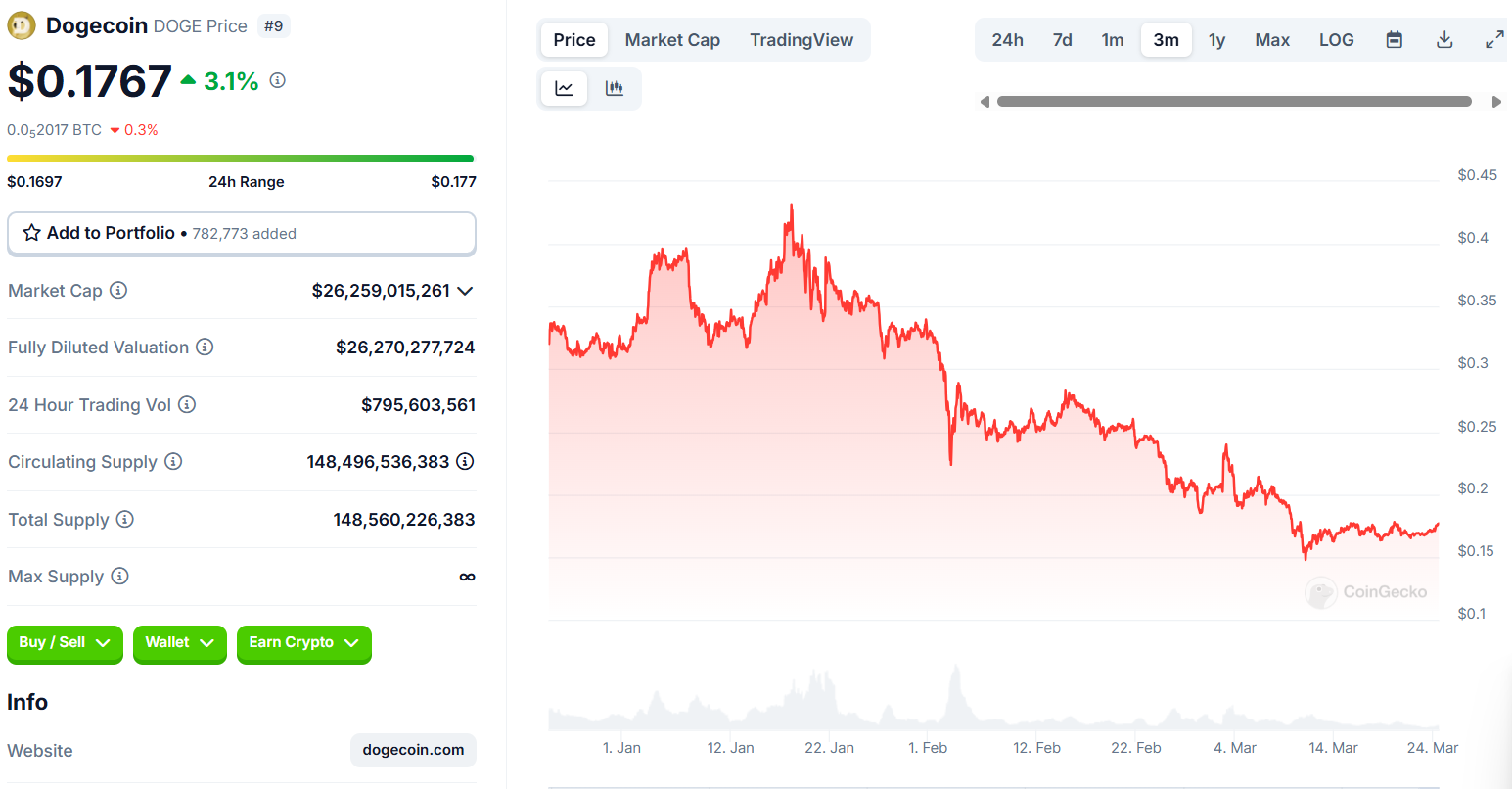The image size is (1512, 789).
Task: Open the Buy / Sell dropdown
Action: tap(65, 643)
